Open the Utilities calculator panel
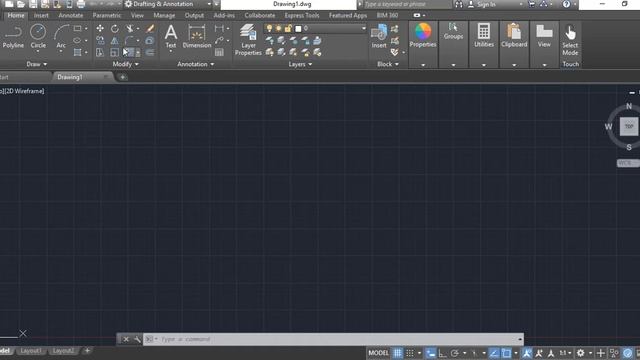This screenshot has height=360, width=640. pyautogui.click(x=484, y=36)
